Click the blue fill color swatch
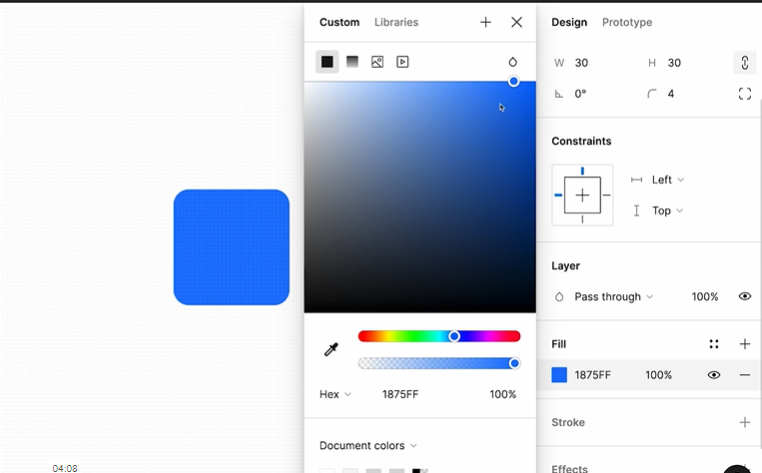The image size is (762, 473). (559, 375)
